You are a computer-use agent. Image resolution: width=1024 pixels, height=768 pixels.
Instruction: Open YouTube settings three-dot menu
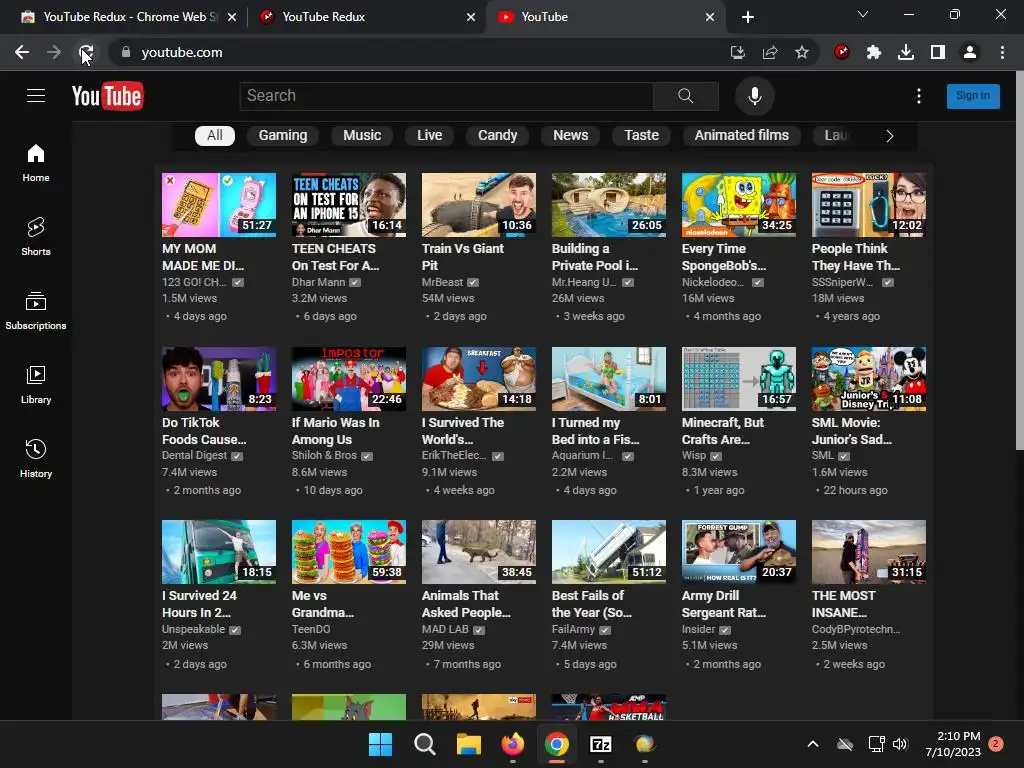[918, 96]
